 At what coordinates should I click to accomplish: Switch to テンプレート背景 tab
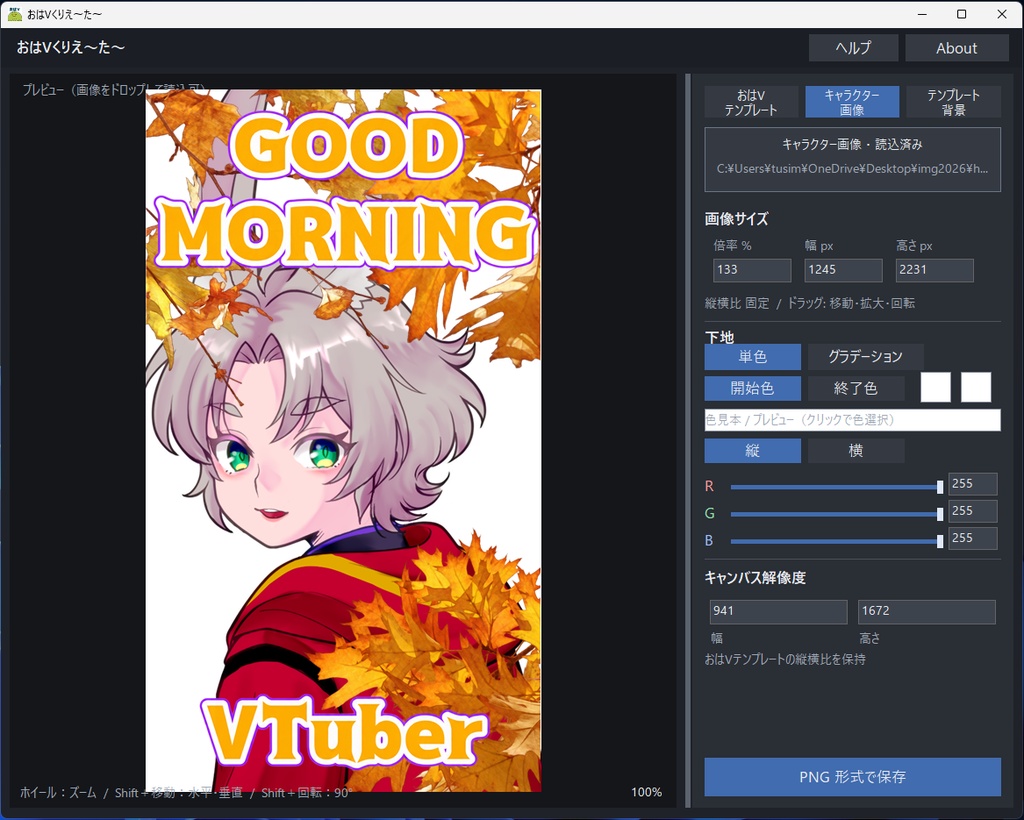click(x=953, y=102)
